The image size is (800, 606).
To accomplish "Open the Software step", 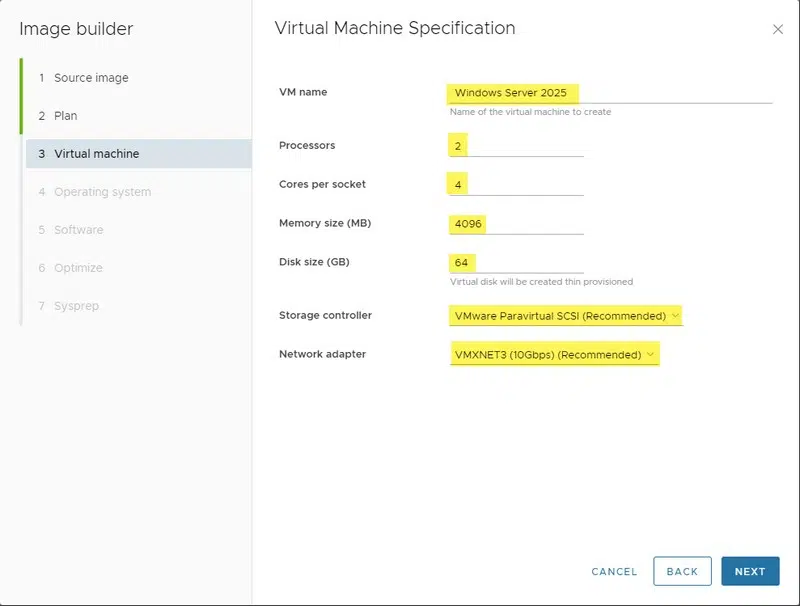I will pyautogui.click(x=78, y=230).
